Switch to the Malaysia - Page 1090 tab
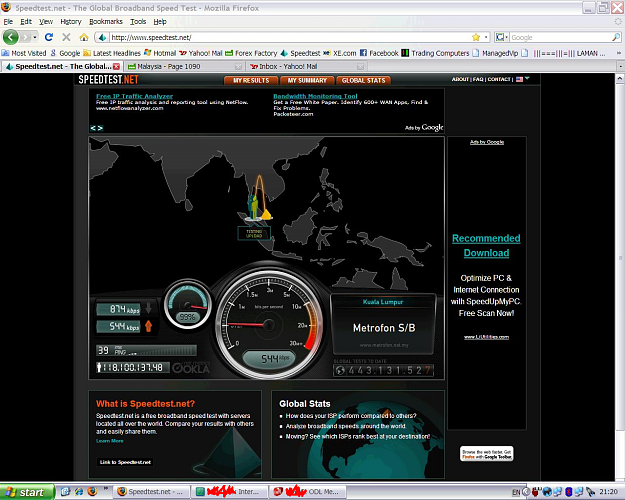 183,66
